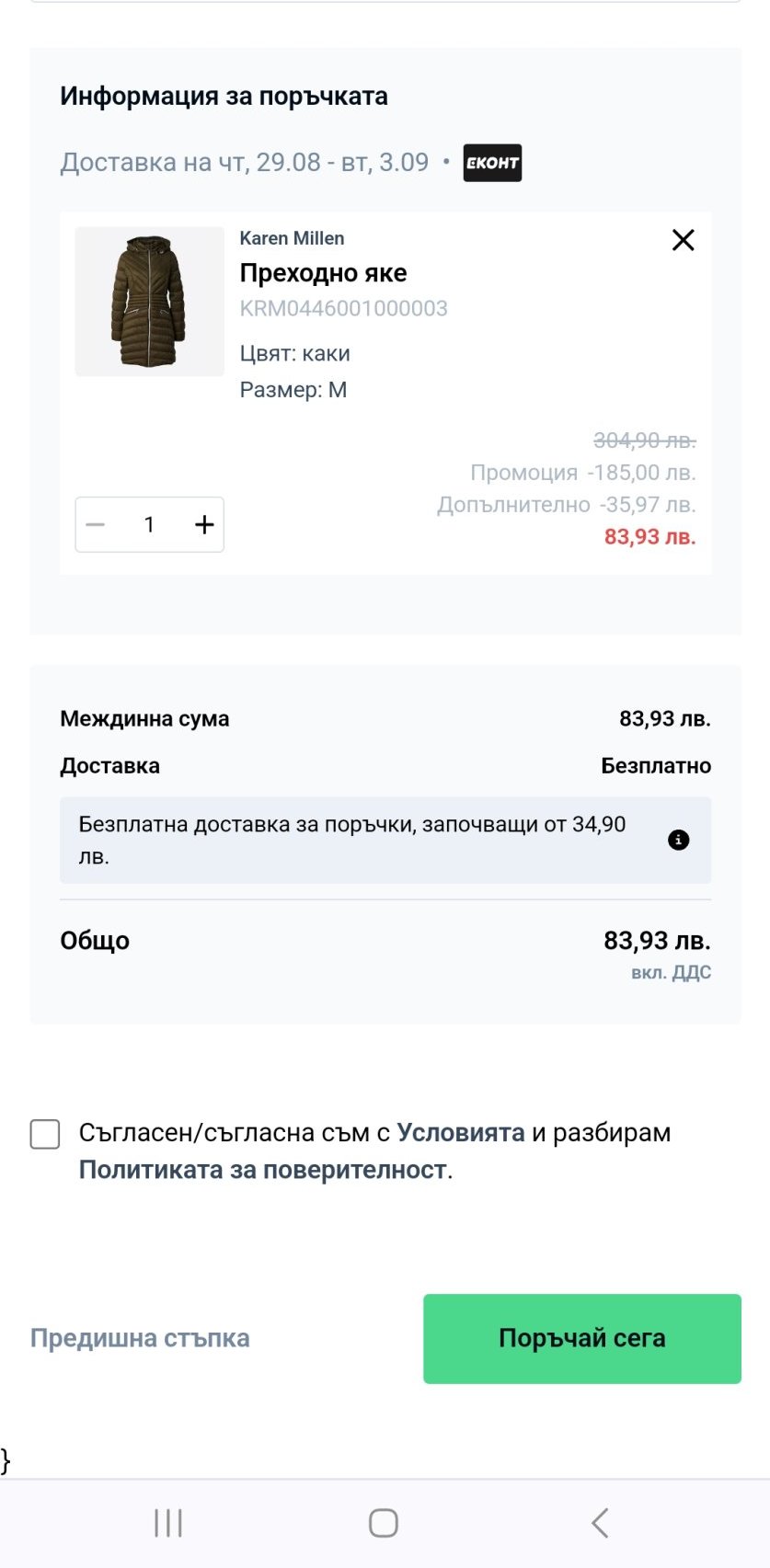Open the khaki jacket product thumbnail
770x1568 pixels.
pos(149,302)
